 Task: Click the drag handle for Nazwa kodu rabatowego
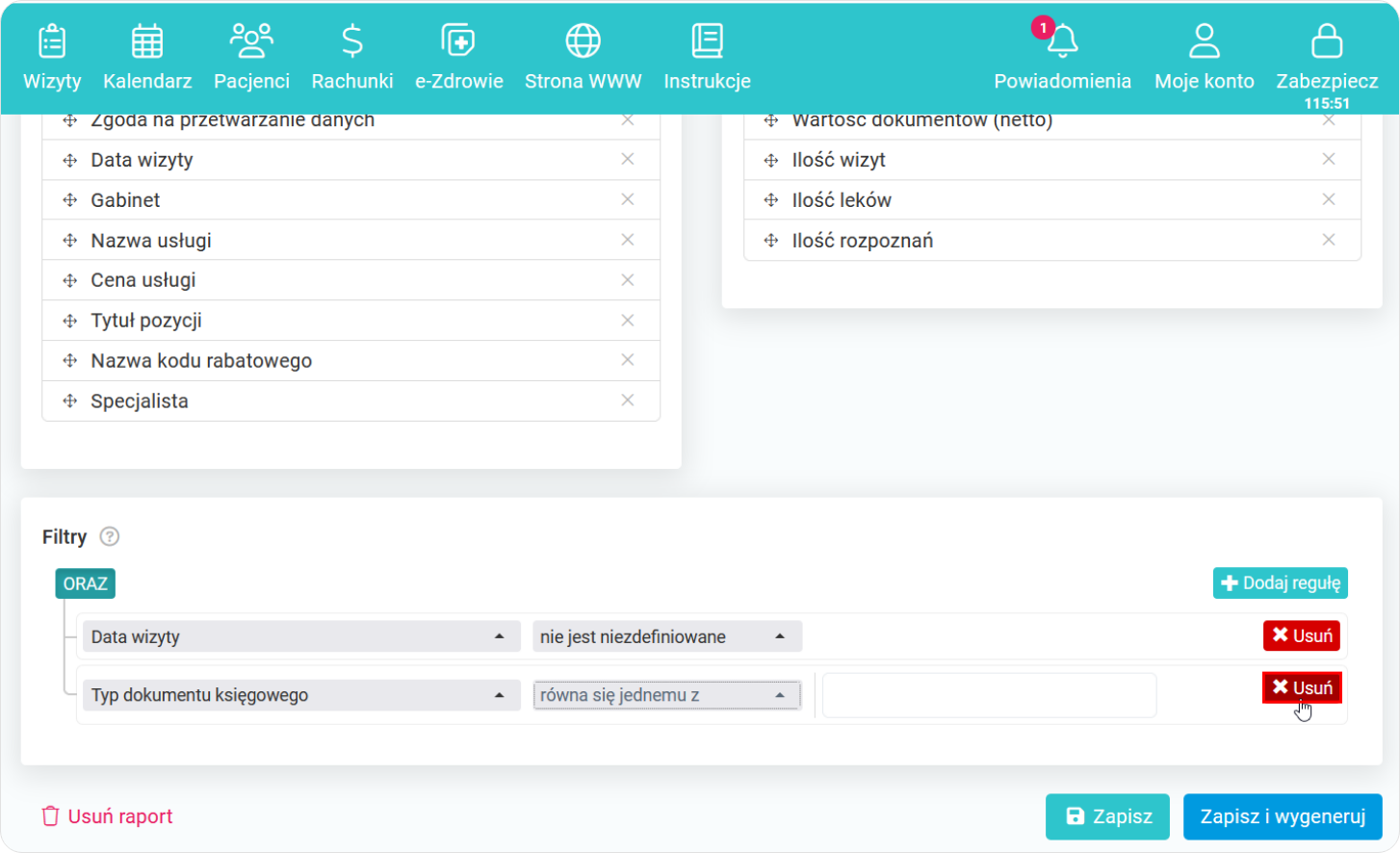[x=70, y=361]
